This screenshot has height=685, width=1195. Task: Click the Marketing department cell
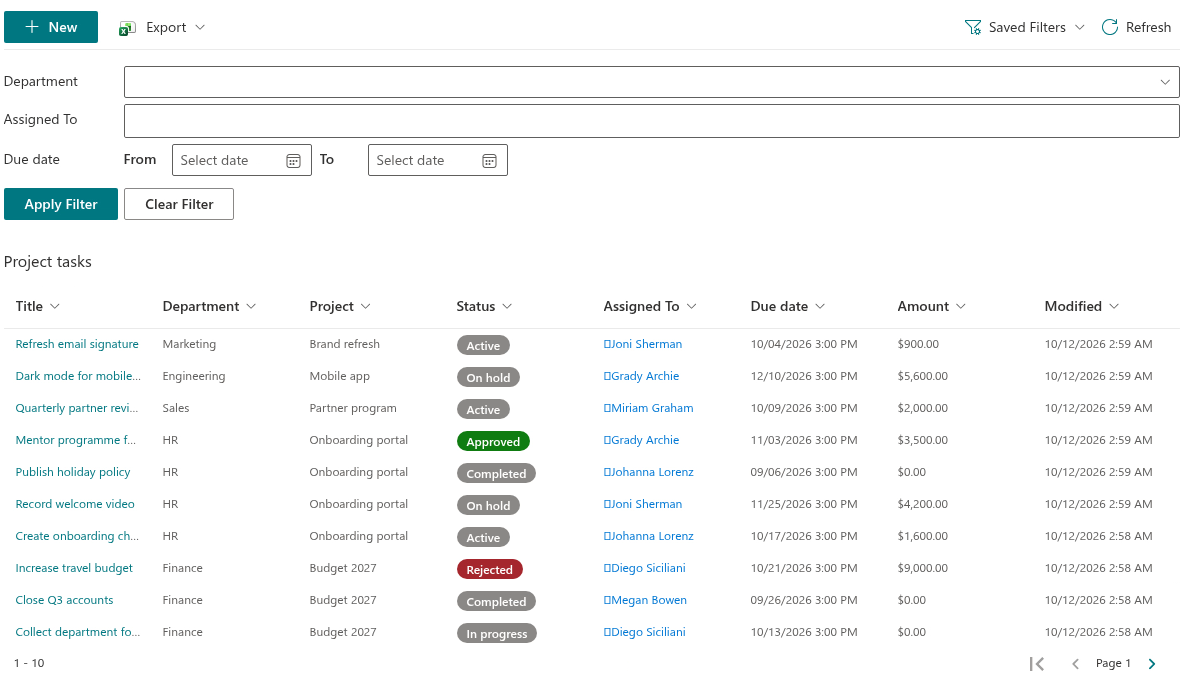click(189, 344)
